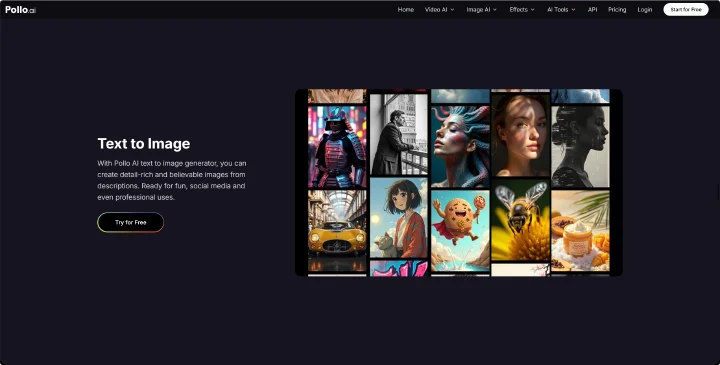Screen dimensions: 720x365
Task: Select the neon samurai image thumbnail
Action: (x=337, y=147)
